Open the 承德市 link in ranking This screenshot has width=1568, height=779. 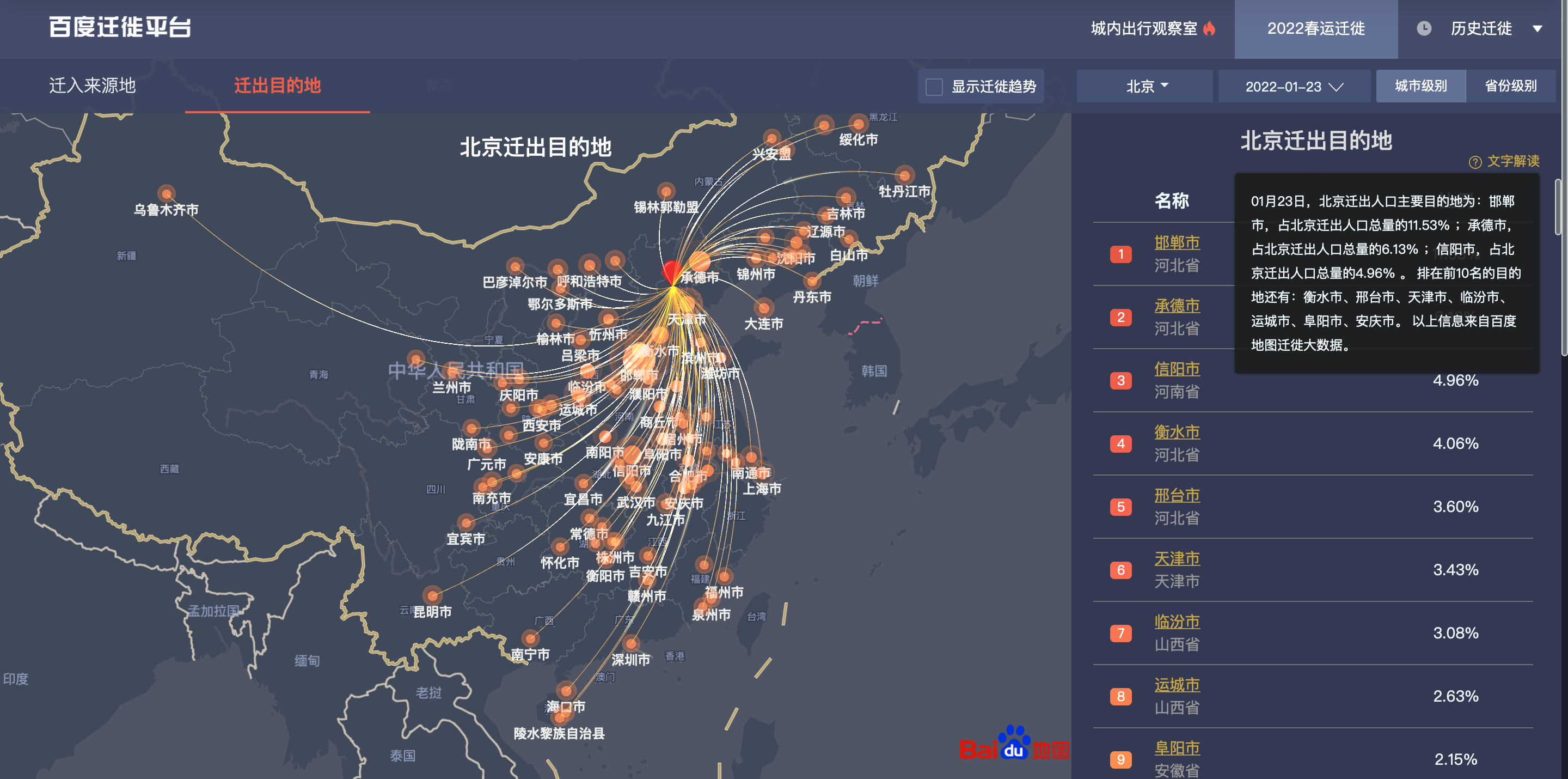[1177, 306]
